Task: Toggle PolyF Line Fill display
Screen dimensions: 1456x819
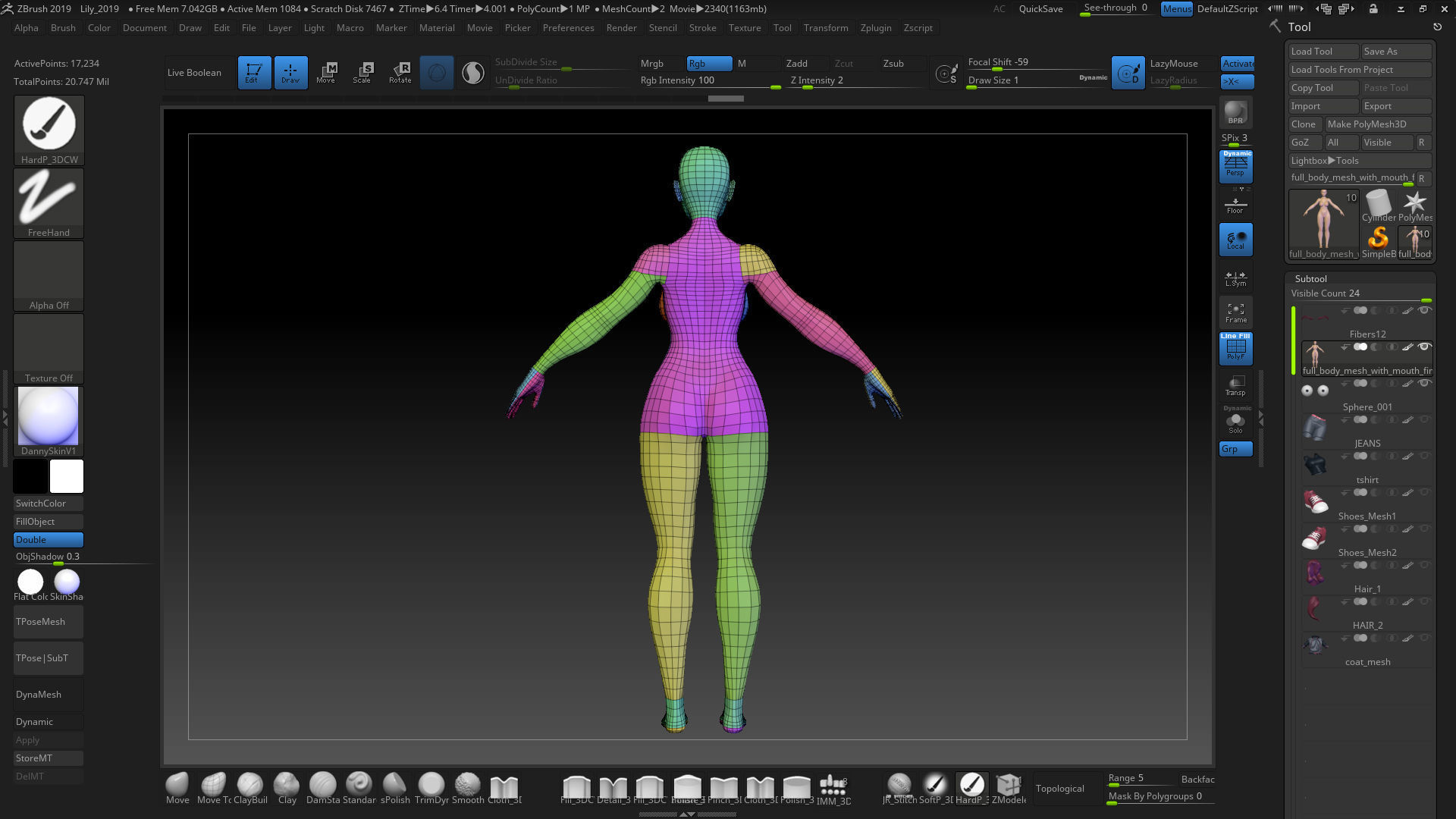Action: point(1235,347)
